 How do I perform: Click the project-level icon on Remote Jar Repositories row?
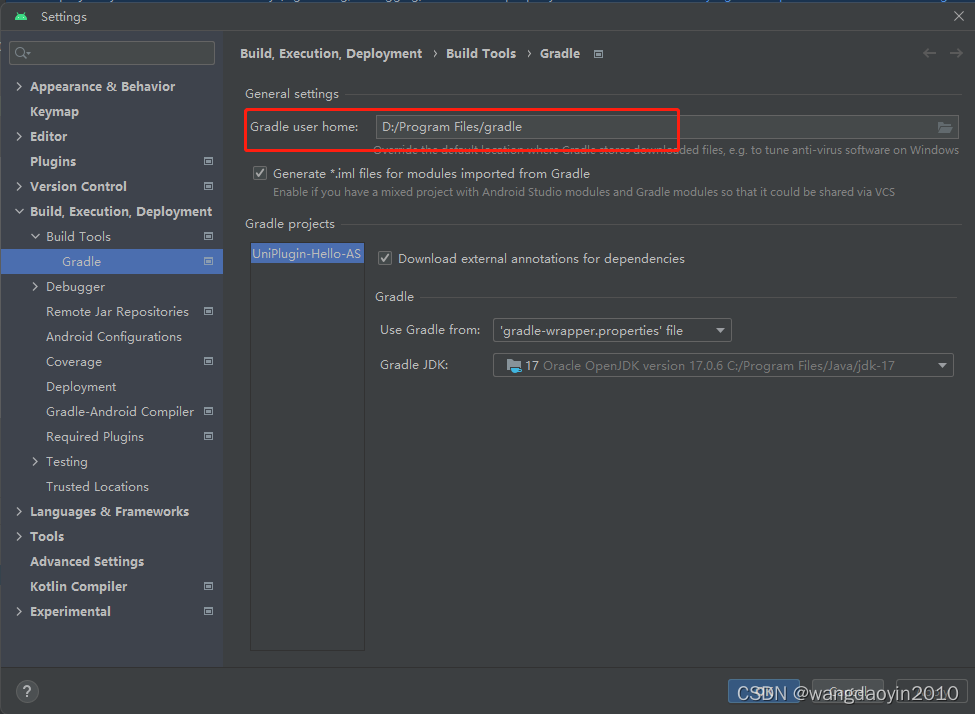[208, 311]
